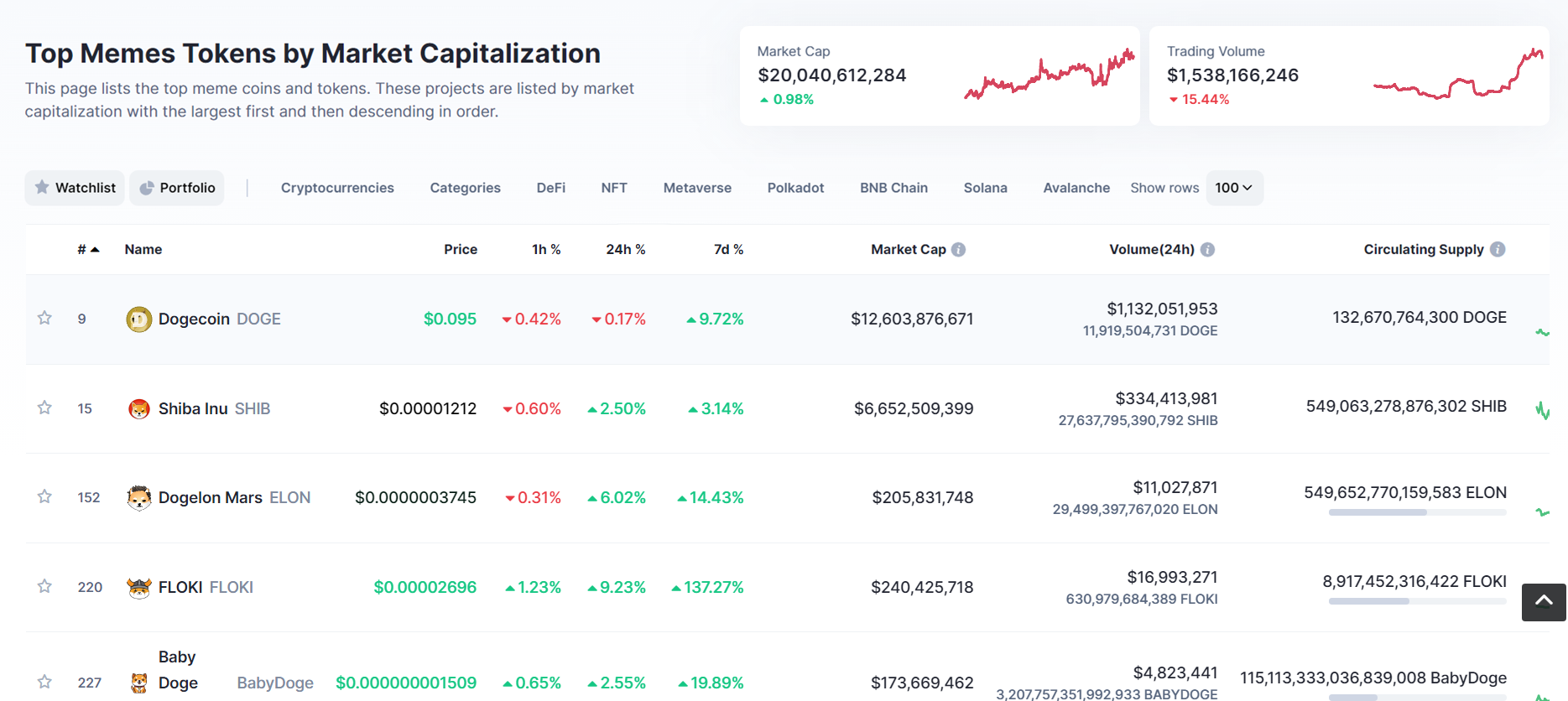Sort by the 24h % column
This screenshot has height=701, width=1568.
click(x=626, y=250)
